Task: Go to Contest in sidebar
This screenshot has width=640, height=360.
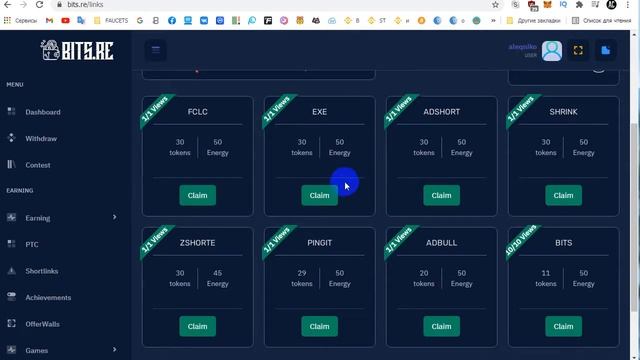Action: (x=38, y=165)
